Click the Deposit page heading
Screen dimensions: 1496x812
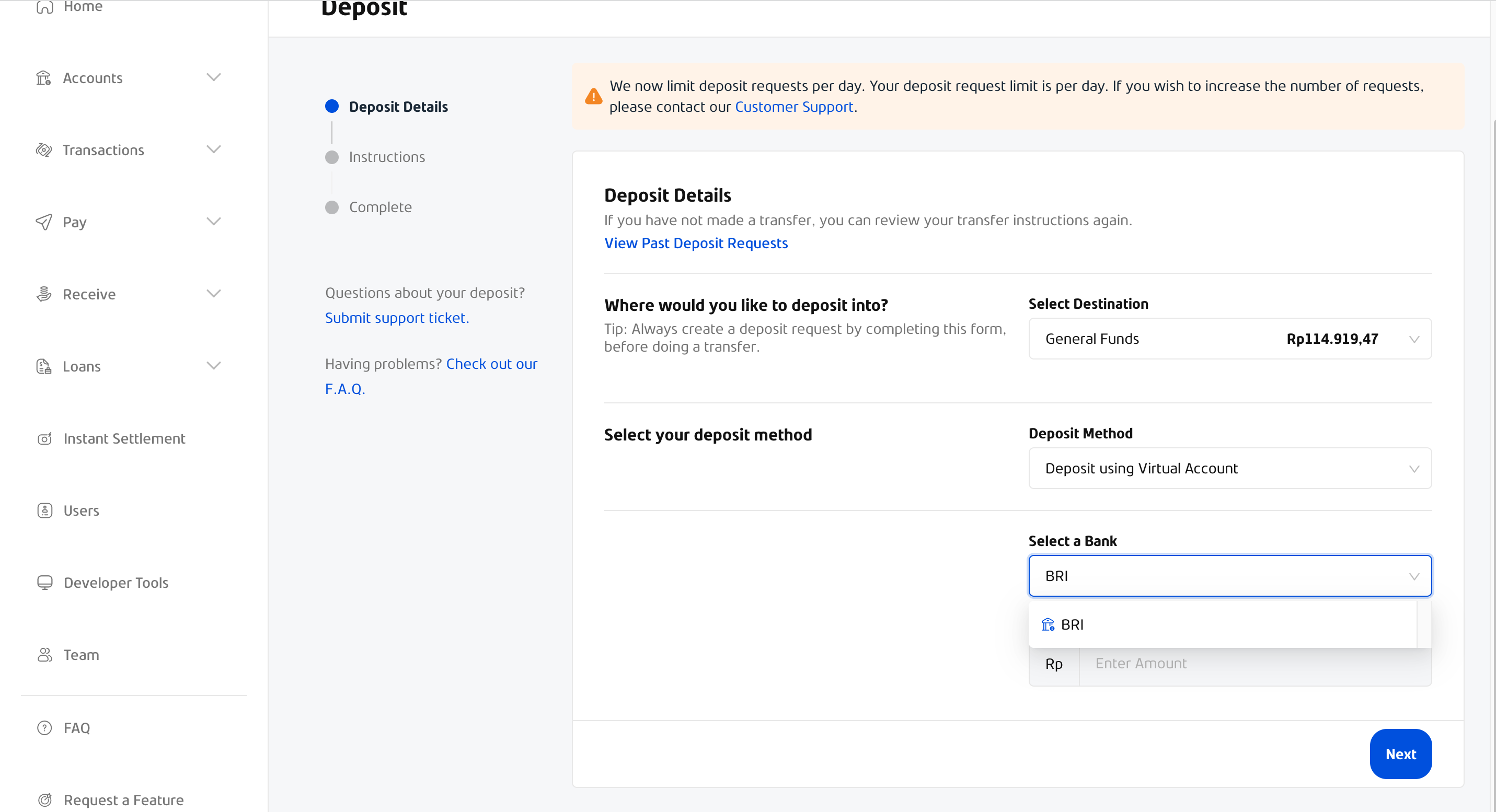coord(364,9)
